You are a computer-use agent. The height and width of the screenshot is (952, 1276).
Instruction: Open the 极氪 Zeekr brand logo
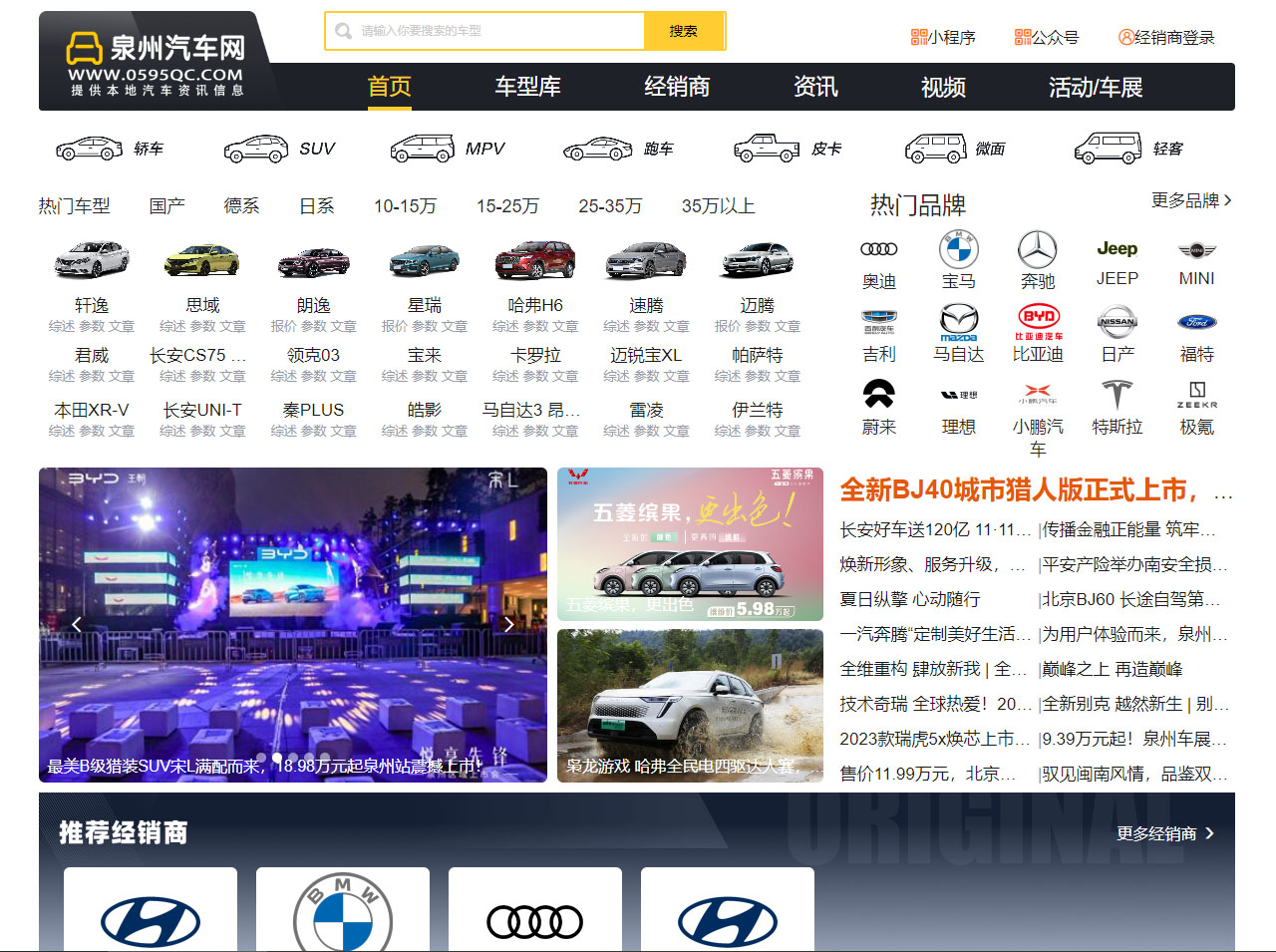tap(1197, 395)
